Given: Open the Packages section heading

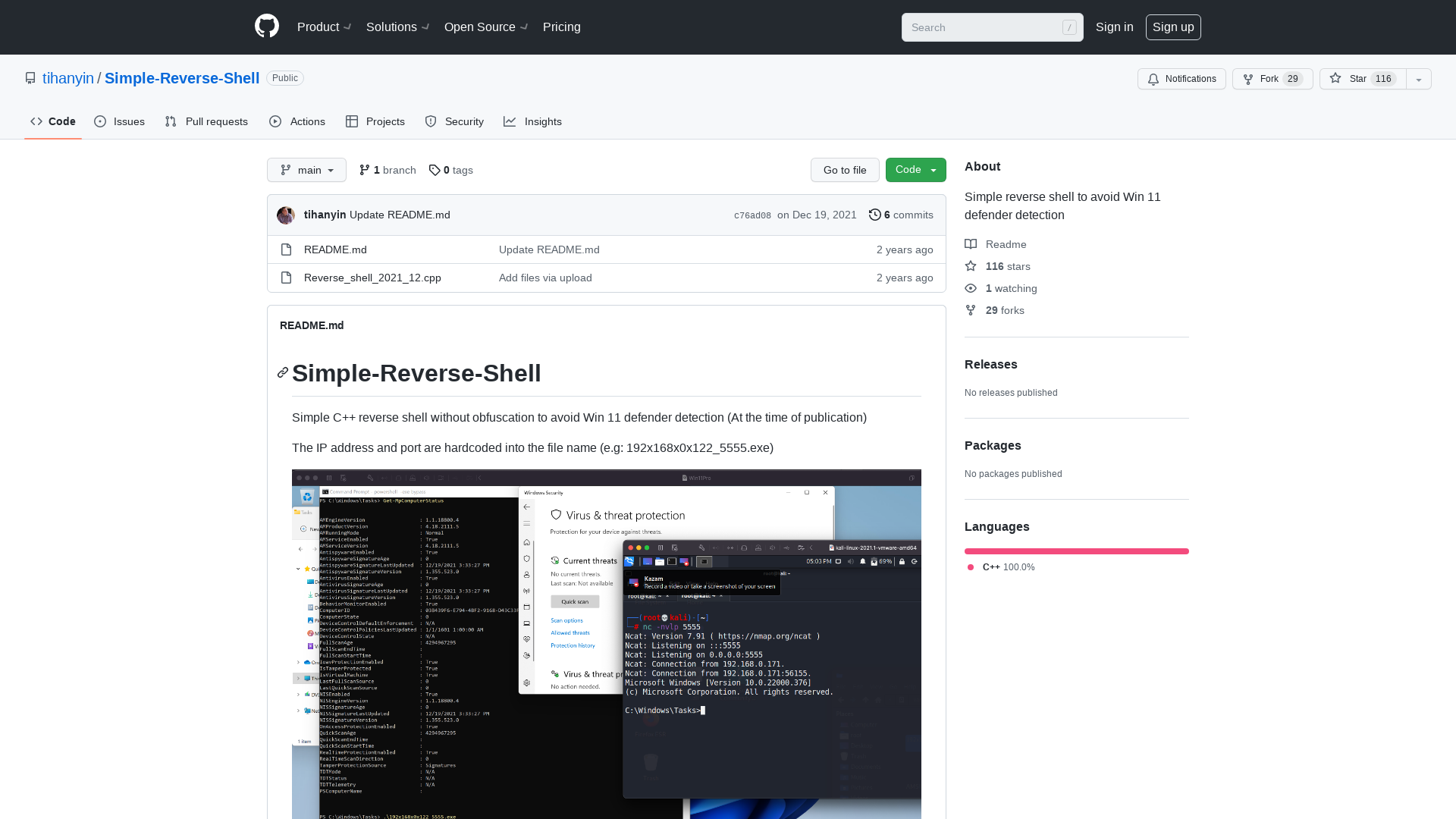Looking at the screenshot, I should 993,445.
